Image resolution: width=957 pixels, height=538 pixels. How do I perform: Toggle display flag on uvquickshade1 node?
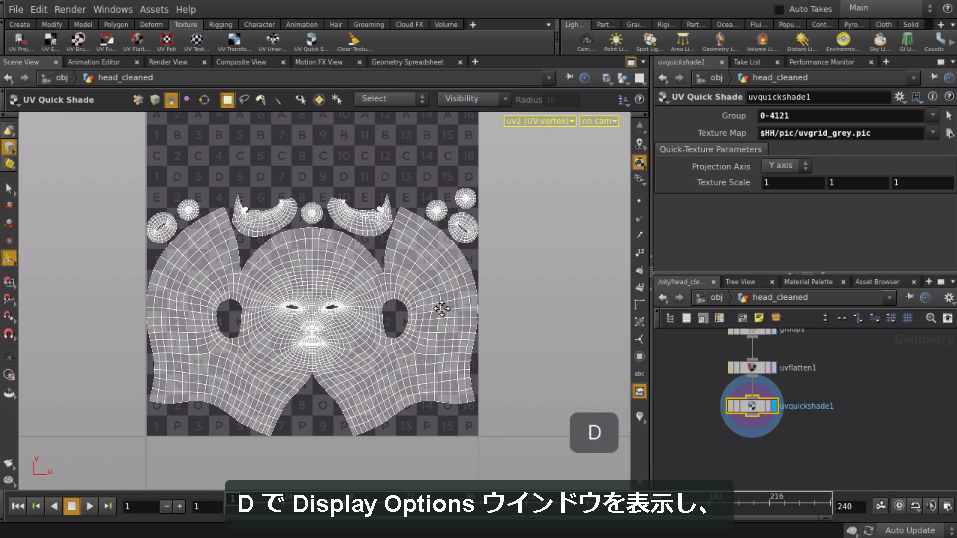click(774, 405)
